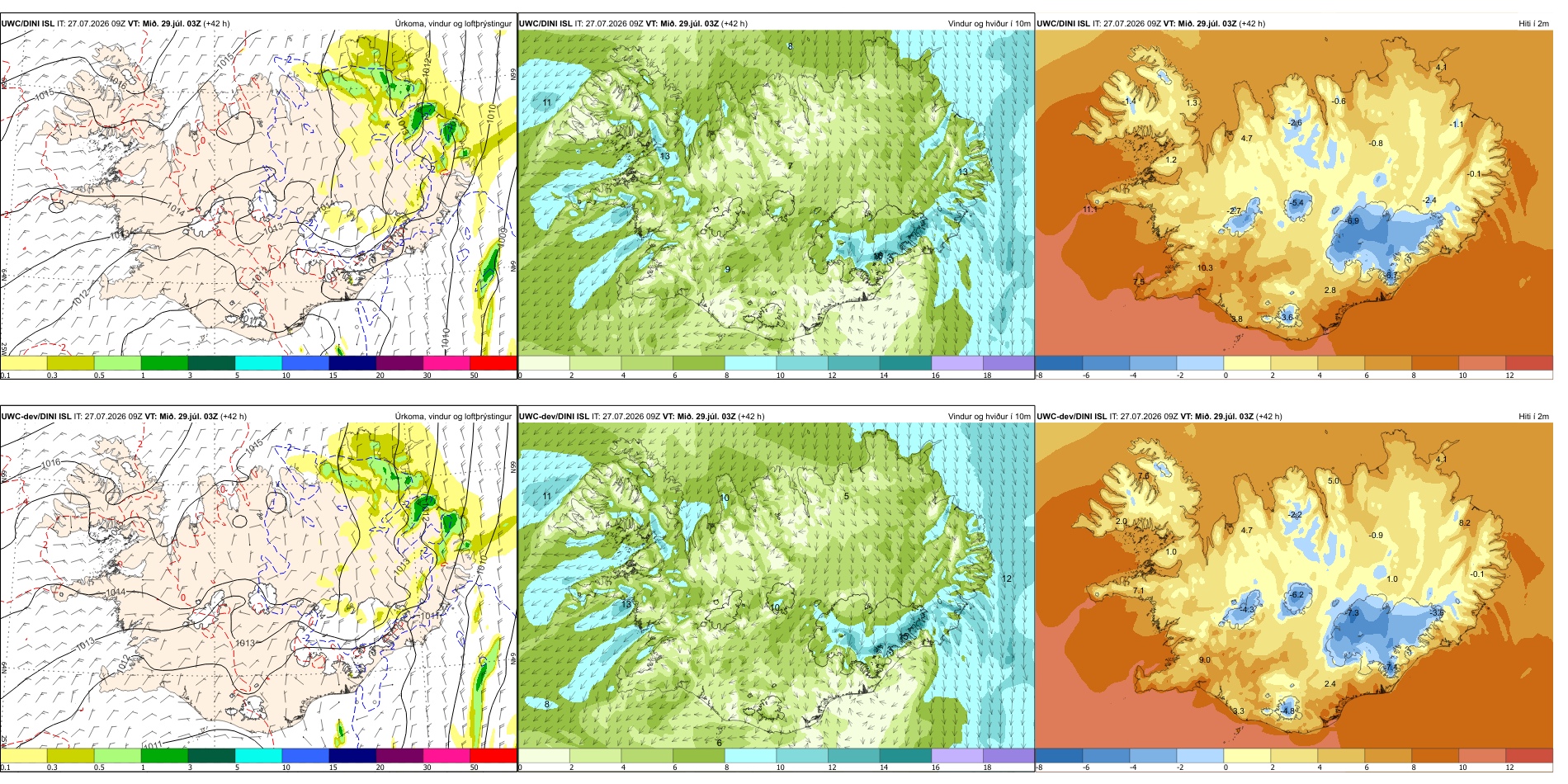This screenshot has width=1568, height=784.
Task: Select light cyan 8 swatch in top wind legend
Action: click(x=750, y=362)
